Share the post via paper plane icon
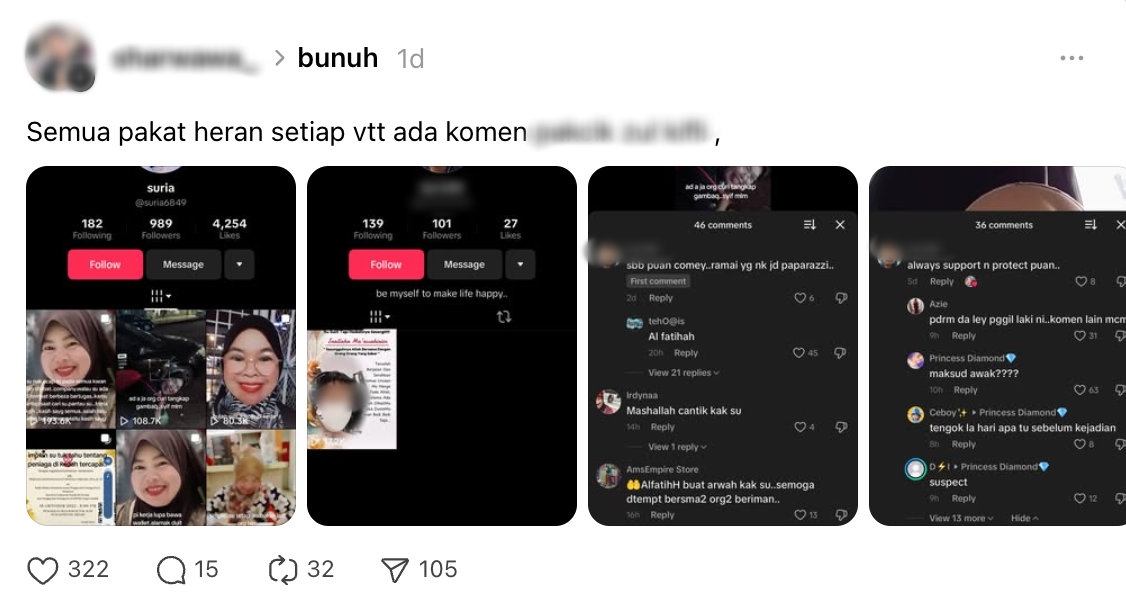This screenshot has height=606, width=1126. tap(394, 570)
